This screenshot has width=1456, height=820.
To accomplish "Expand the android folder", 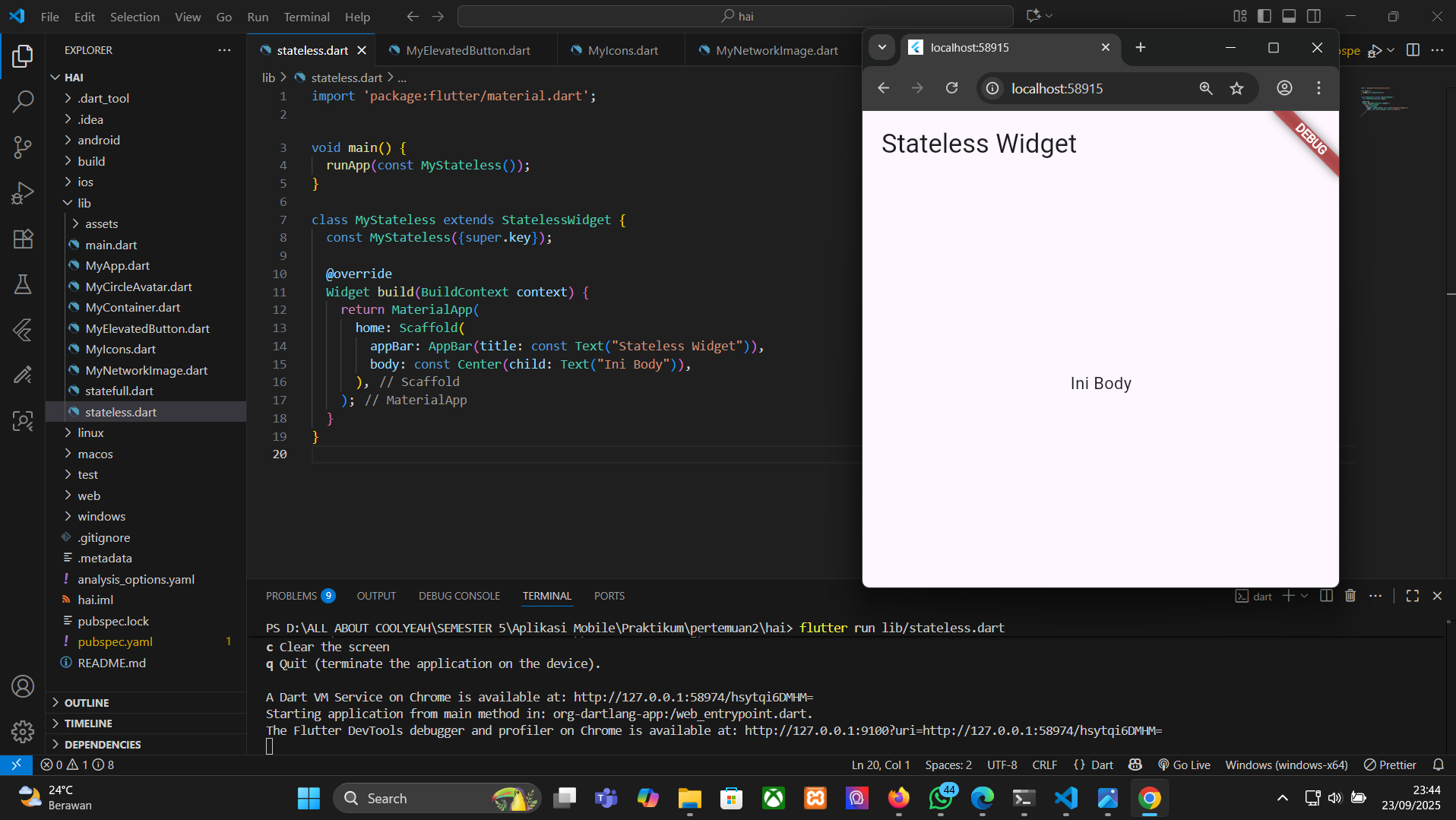I will point(98,140).
